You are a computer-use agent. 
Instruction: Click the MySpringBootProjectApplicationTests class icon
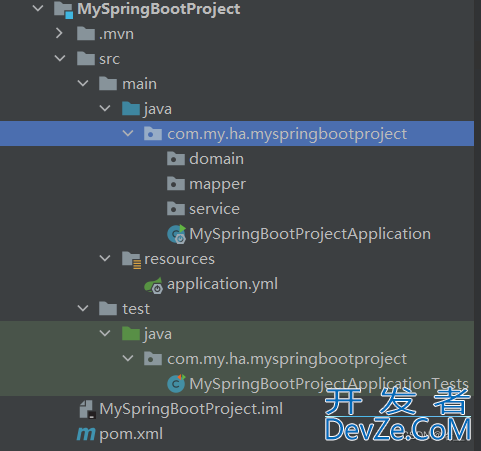pyautogui.click(x=176, y=383)
